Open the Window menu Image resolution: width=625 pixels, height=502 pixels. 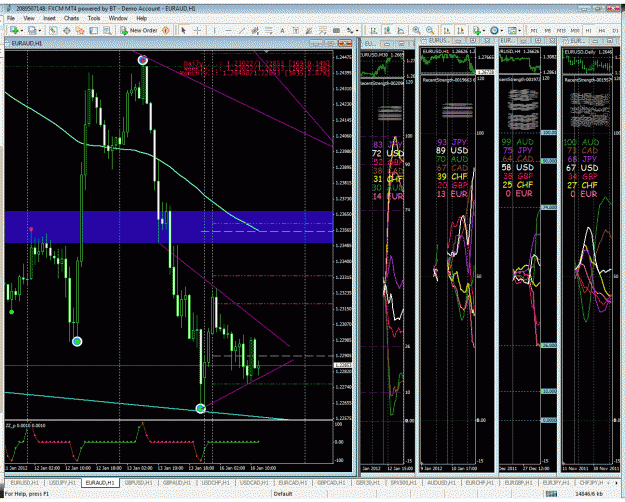click(x=118, y=18)
